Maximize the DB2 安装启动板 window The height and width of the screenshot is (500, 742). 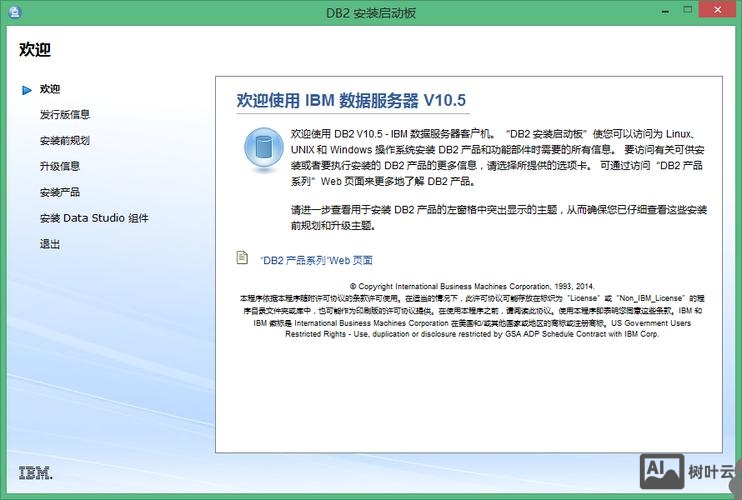(688, 10)
